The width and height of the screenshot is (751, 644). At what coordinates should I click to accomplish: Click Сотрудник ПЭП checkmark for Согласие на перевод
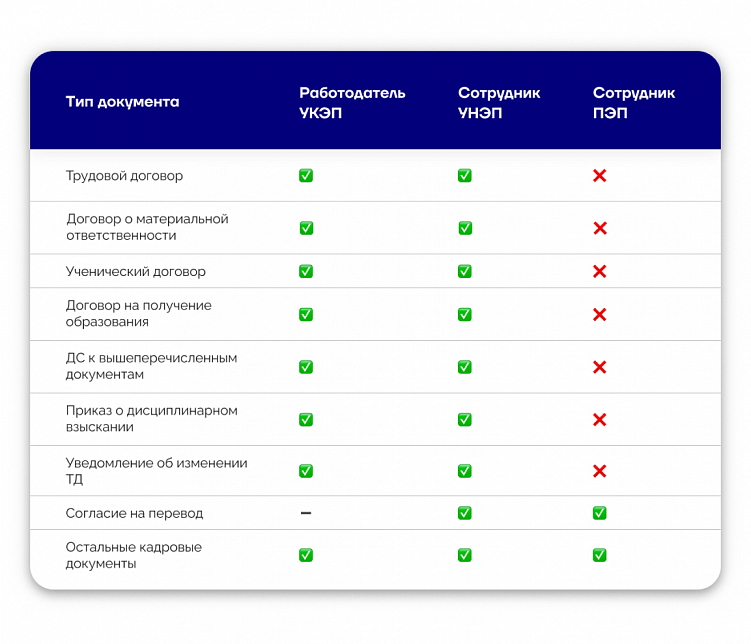(x=600, y=513)
